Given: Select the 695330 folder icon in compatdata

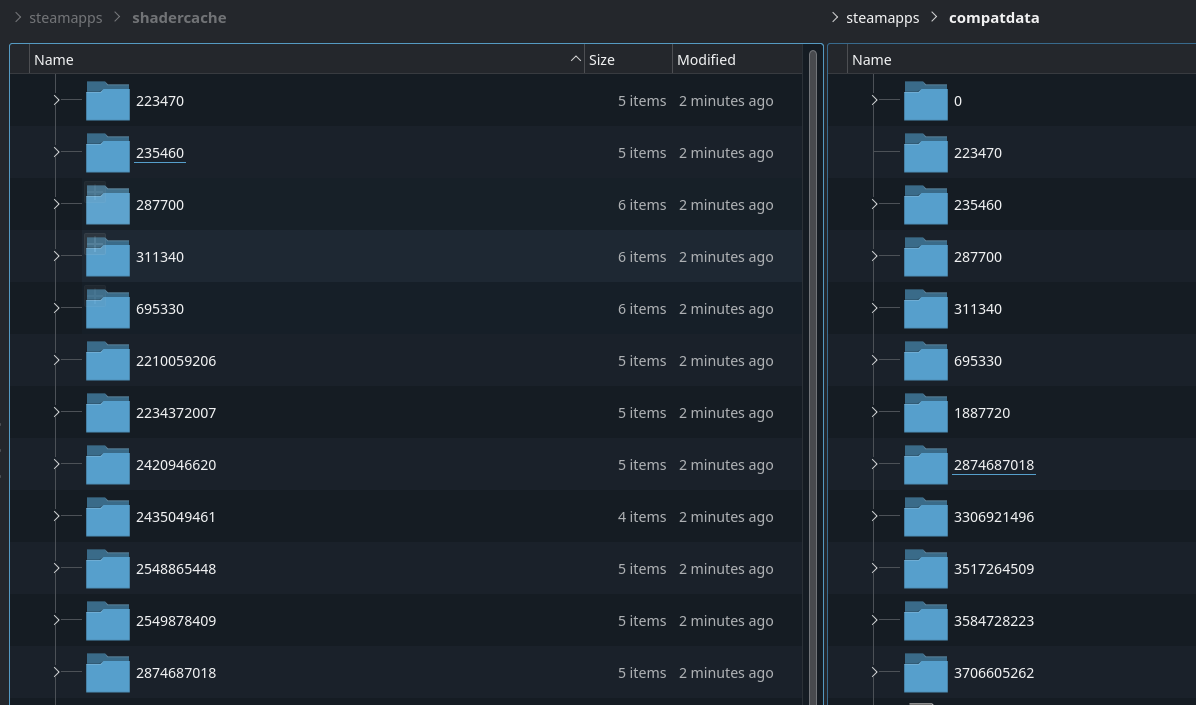Looking at the screenshot, I should pos(925,360).
